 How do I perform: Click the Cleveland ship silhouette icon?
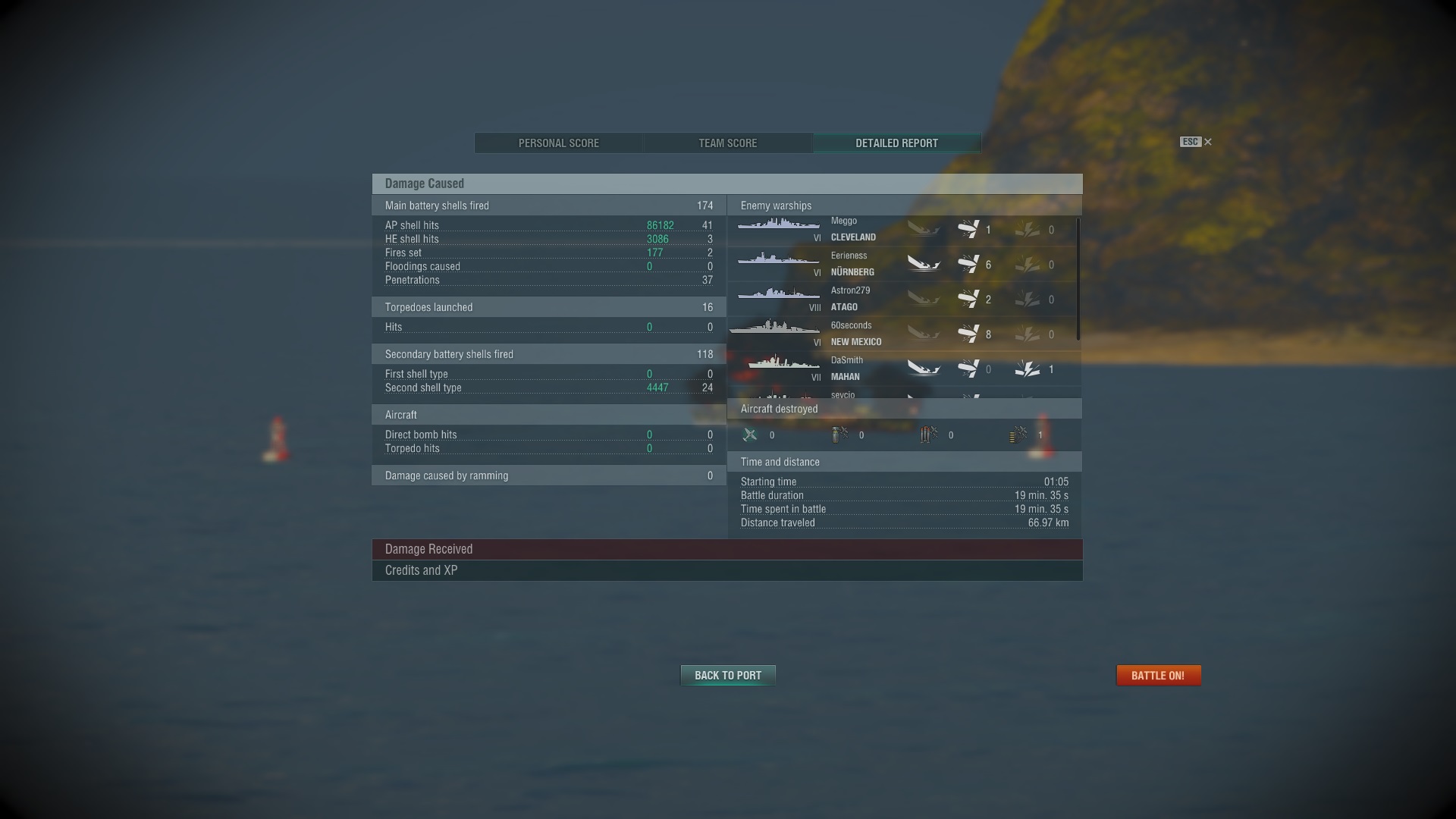(778, 224)
